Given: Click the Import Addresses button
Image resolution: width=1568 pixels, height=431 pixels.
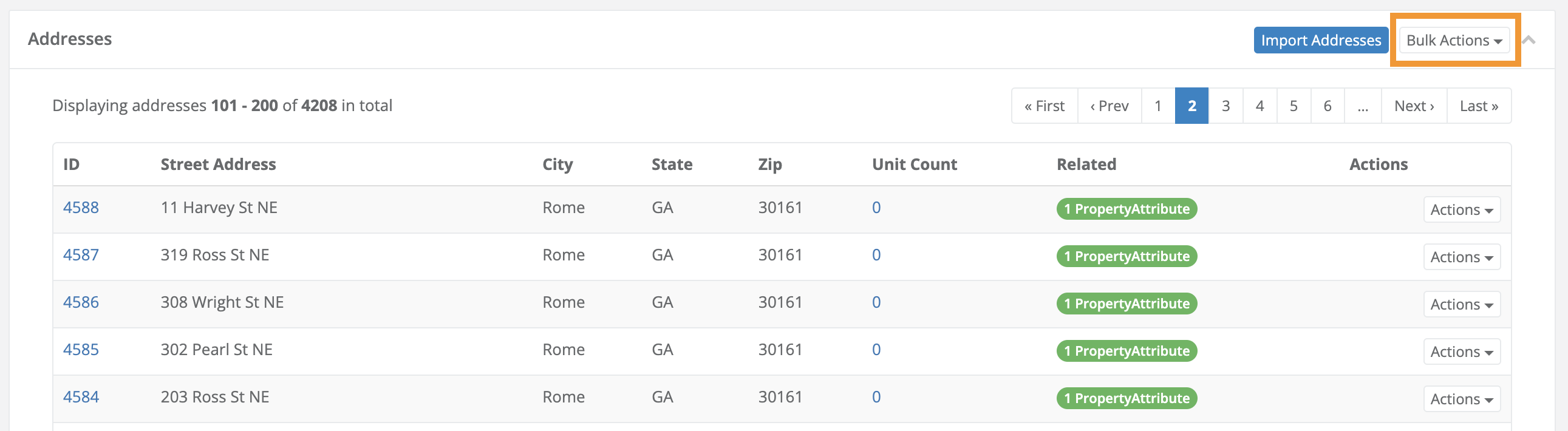Looking at the screenshot, I should click(1320, 40).
